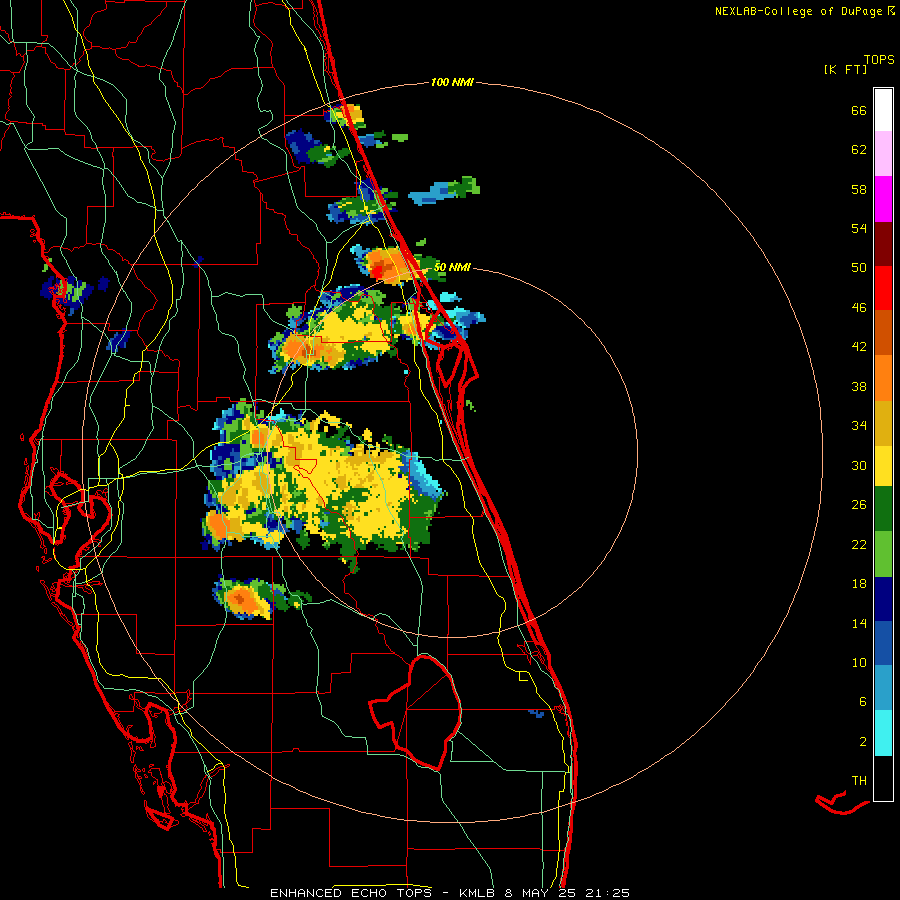Click the 58 legend scale label
The image size is (900, 900).
pos(859,189)
